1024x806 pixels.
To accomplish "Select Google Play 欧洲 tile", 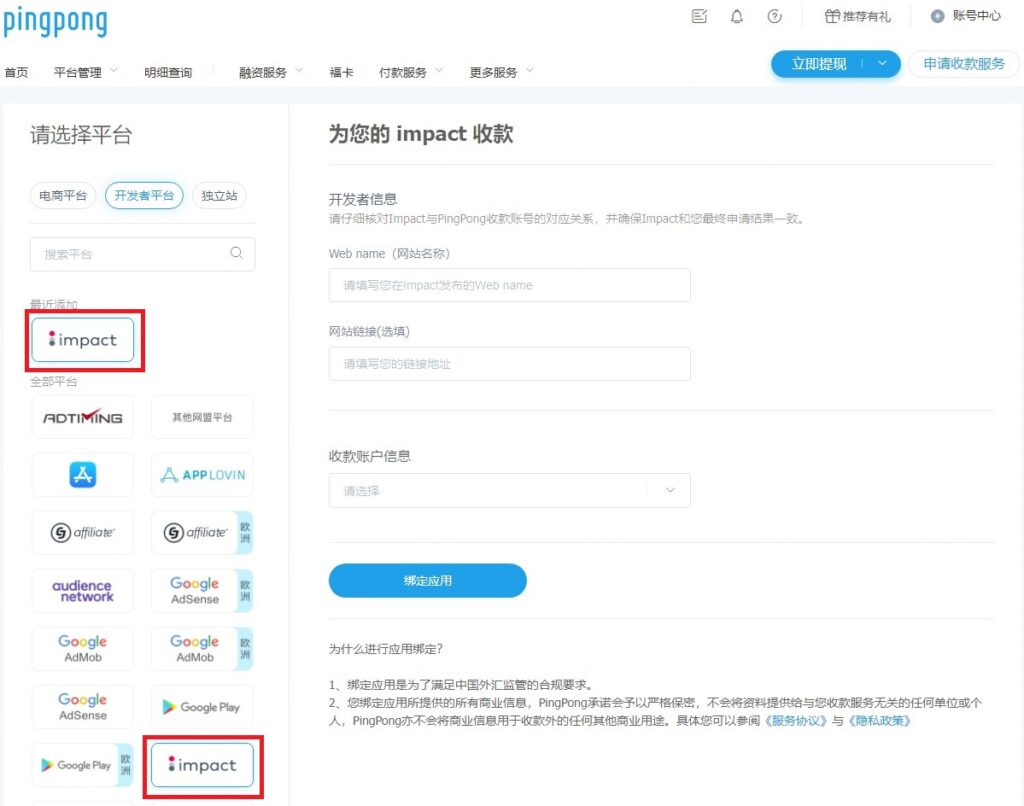I will [83, 765].
